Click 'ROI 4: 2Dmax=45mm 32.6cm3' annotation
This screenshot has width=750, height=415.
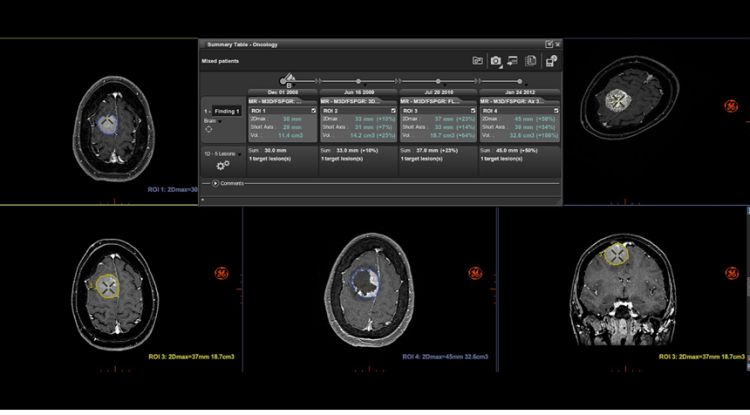pos(445,357)
